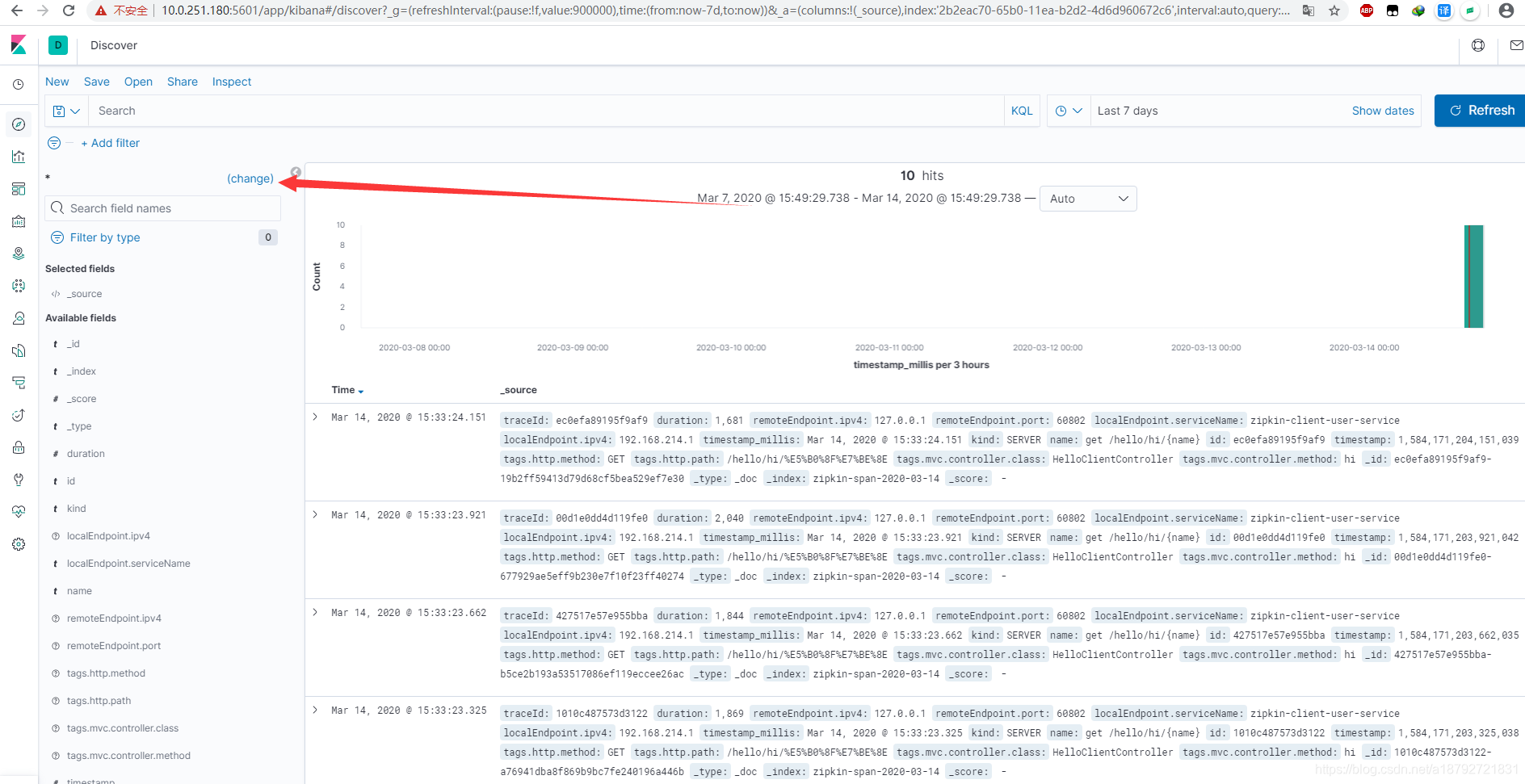Click the Refresh button
This screenshot has width=1525, height=784.
(1480, 111)
